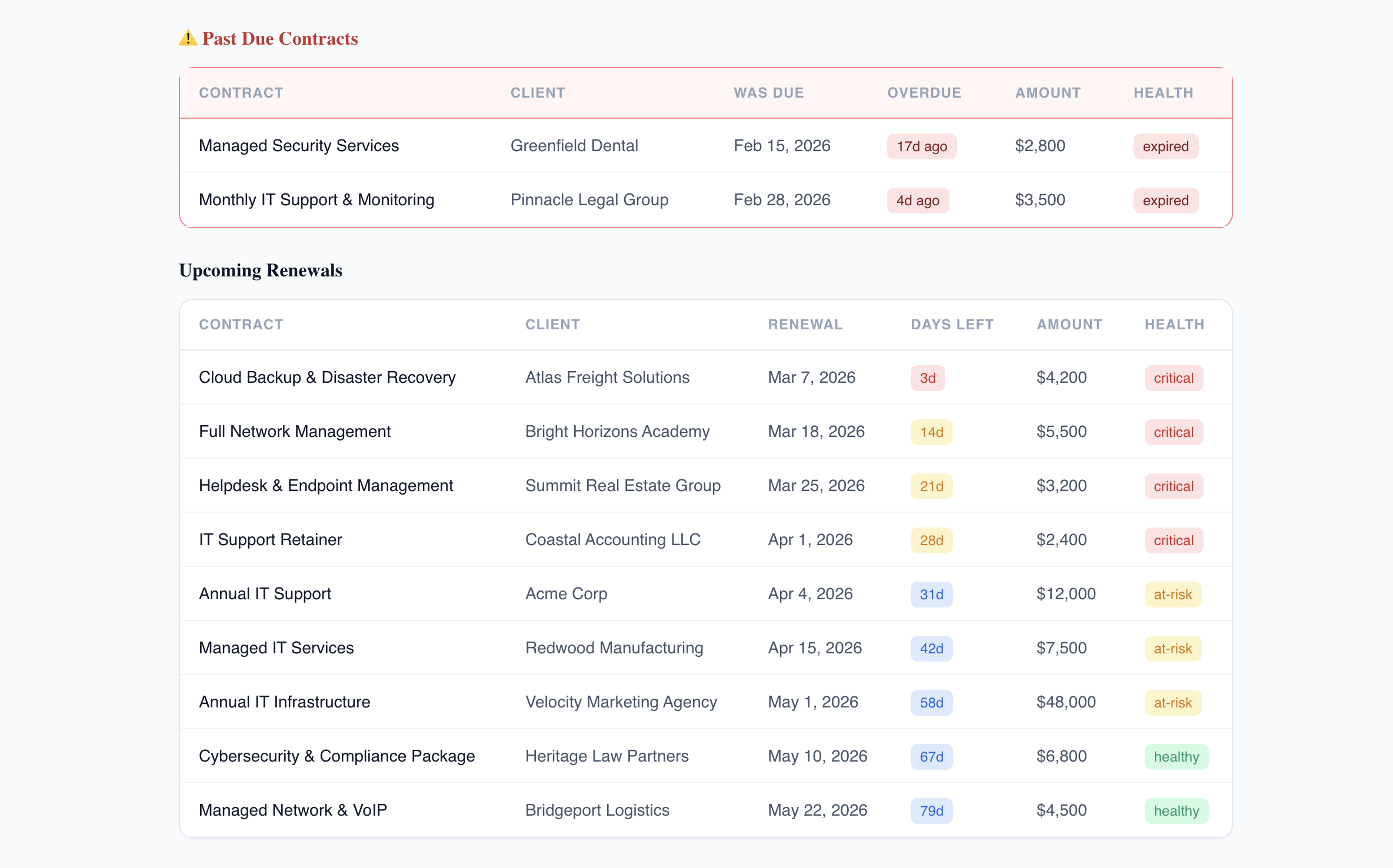Click the 3d days-left badge

coord(927,378)
